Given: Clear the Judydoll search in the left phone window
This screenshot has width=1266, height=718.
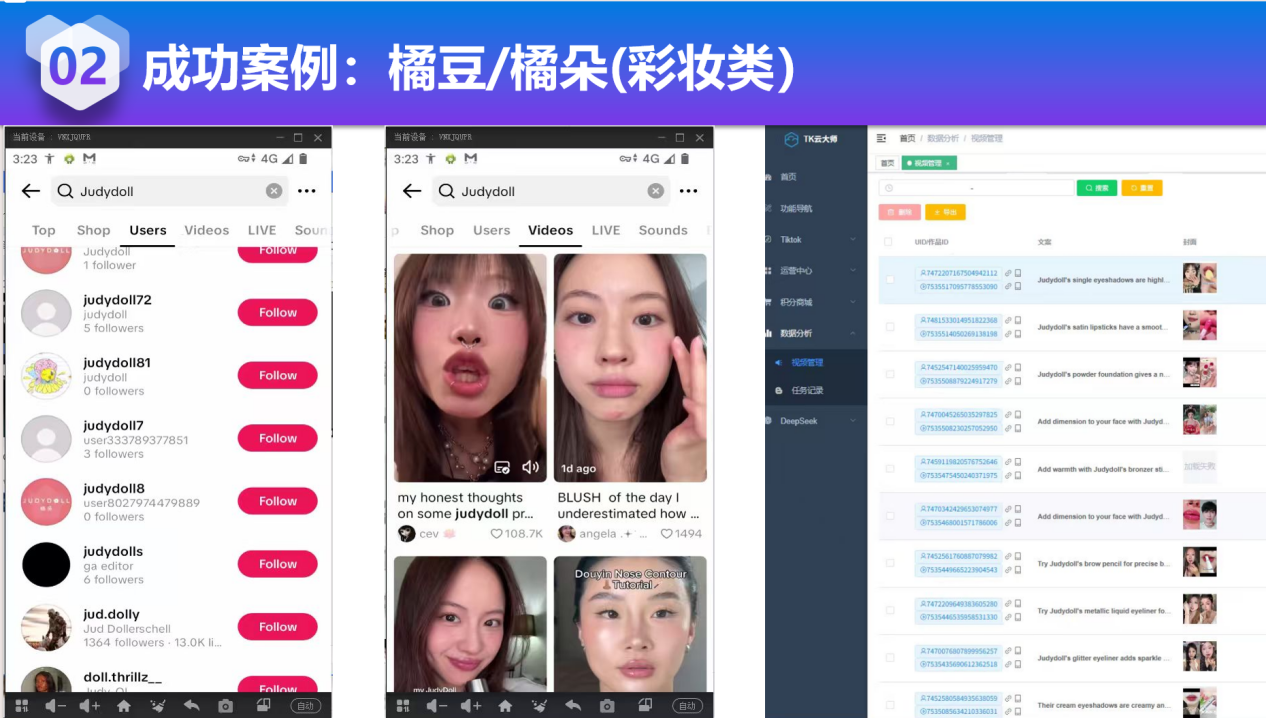Looking at the screenshot, I should [273, 191].
